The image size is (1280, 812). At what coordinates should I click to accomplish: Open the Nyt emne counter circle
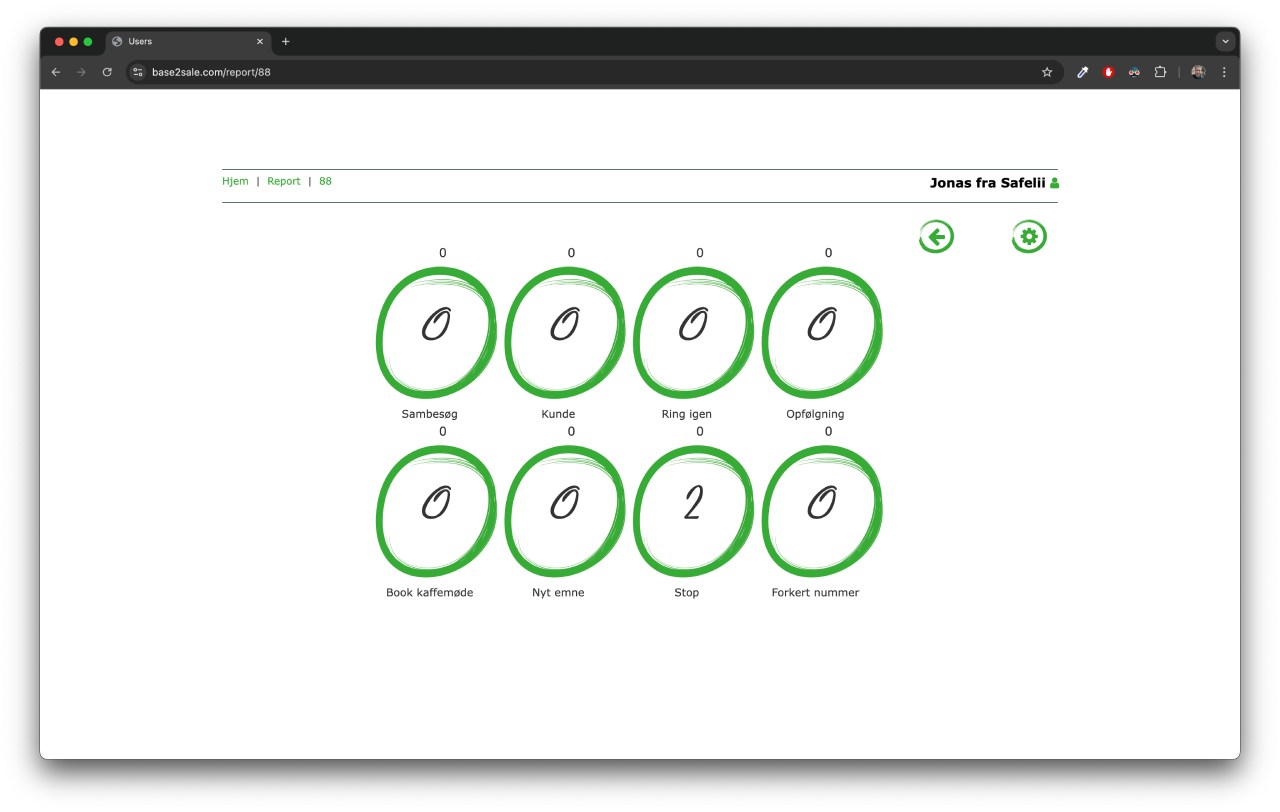pos(564,511)
